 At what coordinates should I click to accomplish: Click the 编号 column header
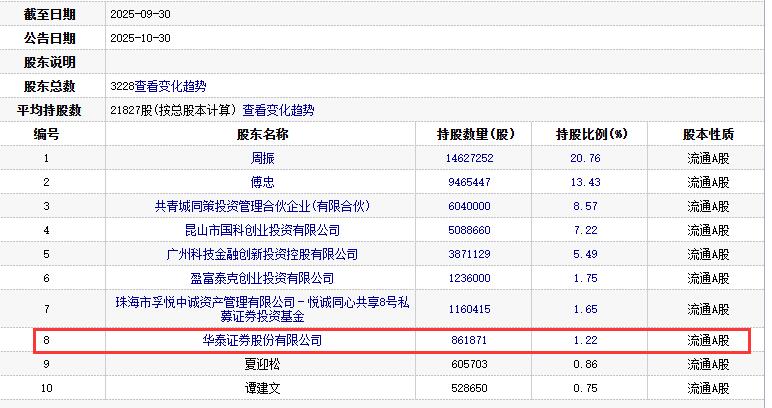click(x=46, y=134)
